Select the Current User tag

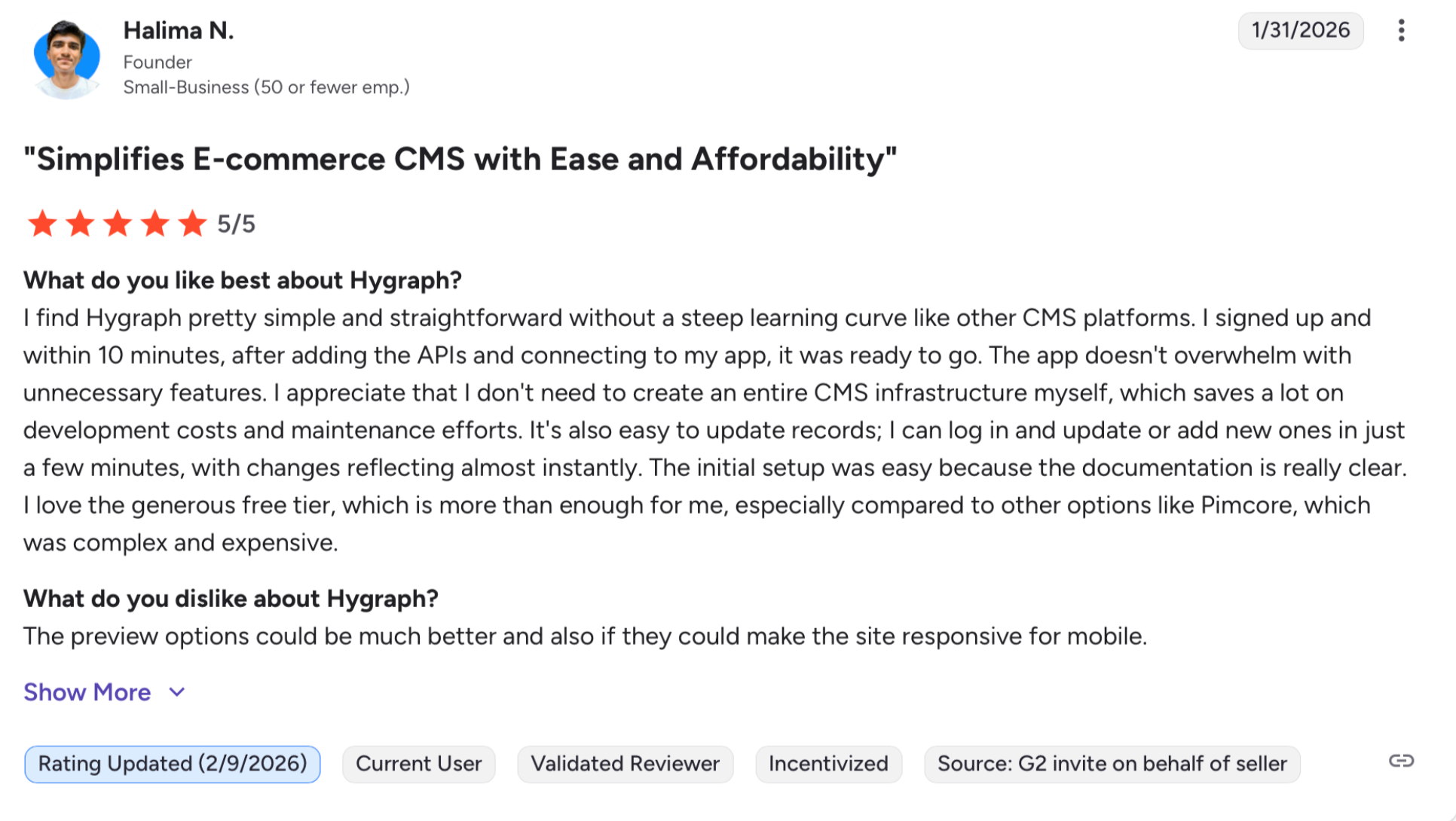pos(418,764)
